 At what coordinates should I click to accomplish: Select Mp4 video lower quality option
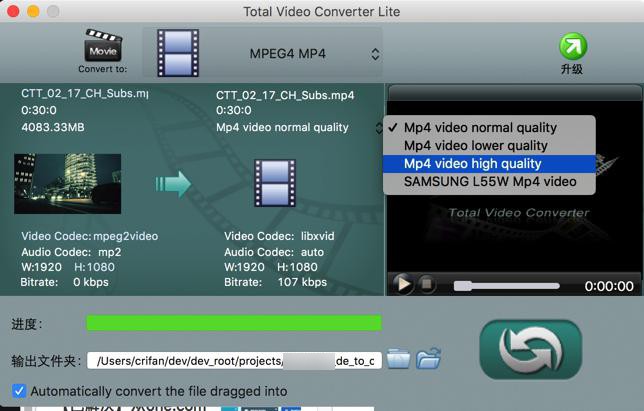[489, 146]
